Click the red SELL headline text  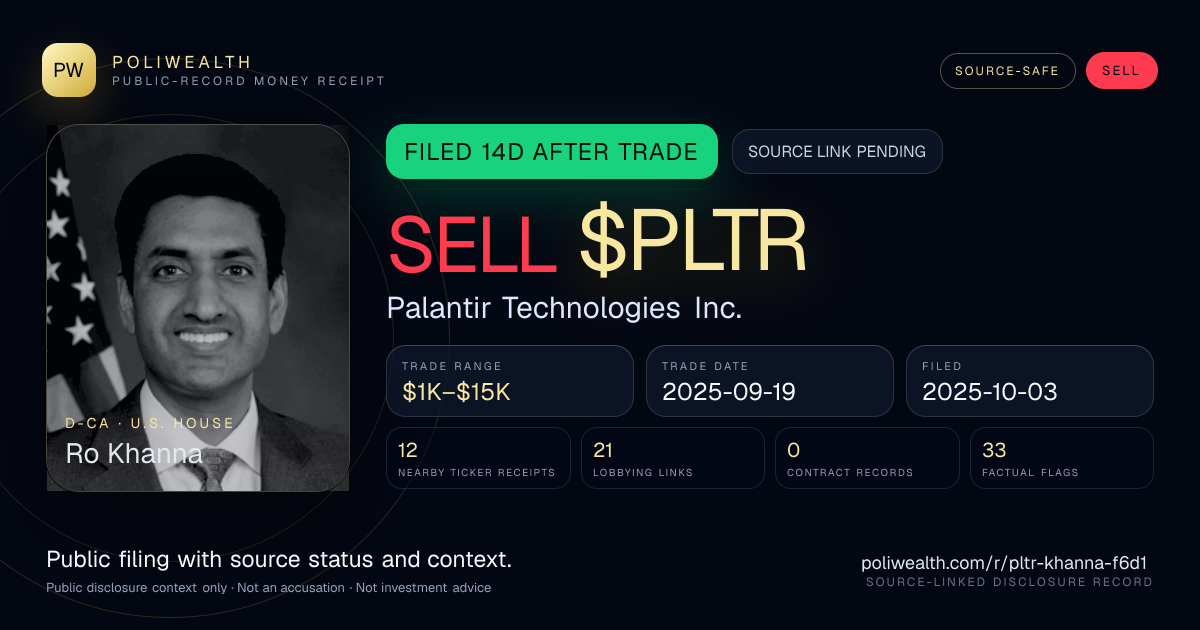[x=472, y=243]
